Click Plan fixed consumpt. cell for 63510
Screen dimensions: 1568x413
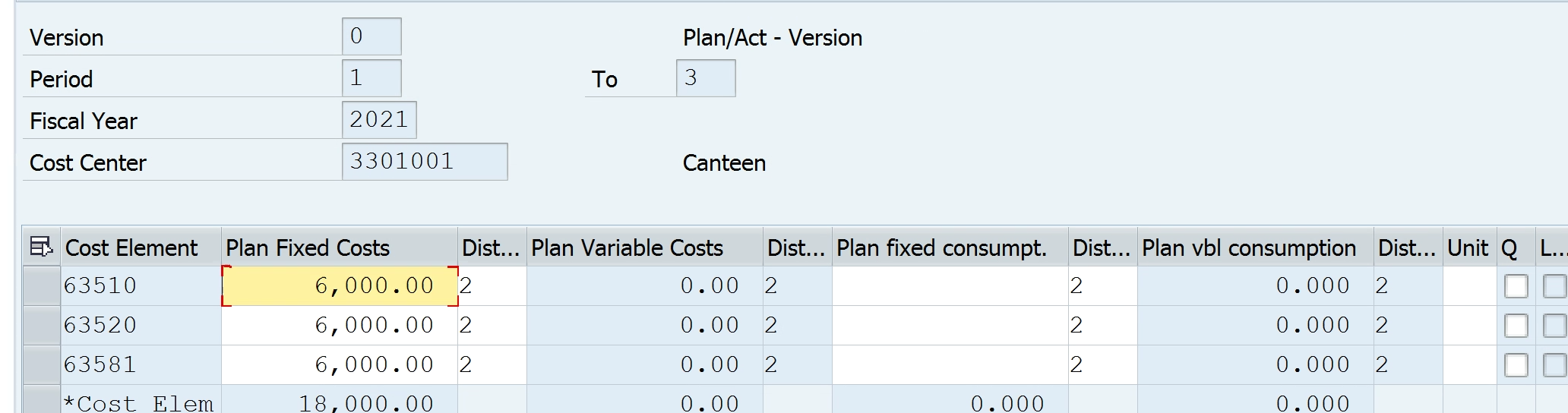click(x=949, y=286)
